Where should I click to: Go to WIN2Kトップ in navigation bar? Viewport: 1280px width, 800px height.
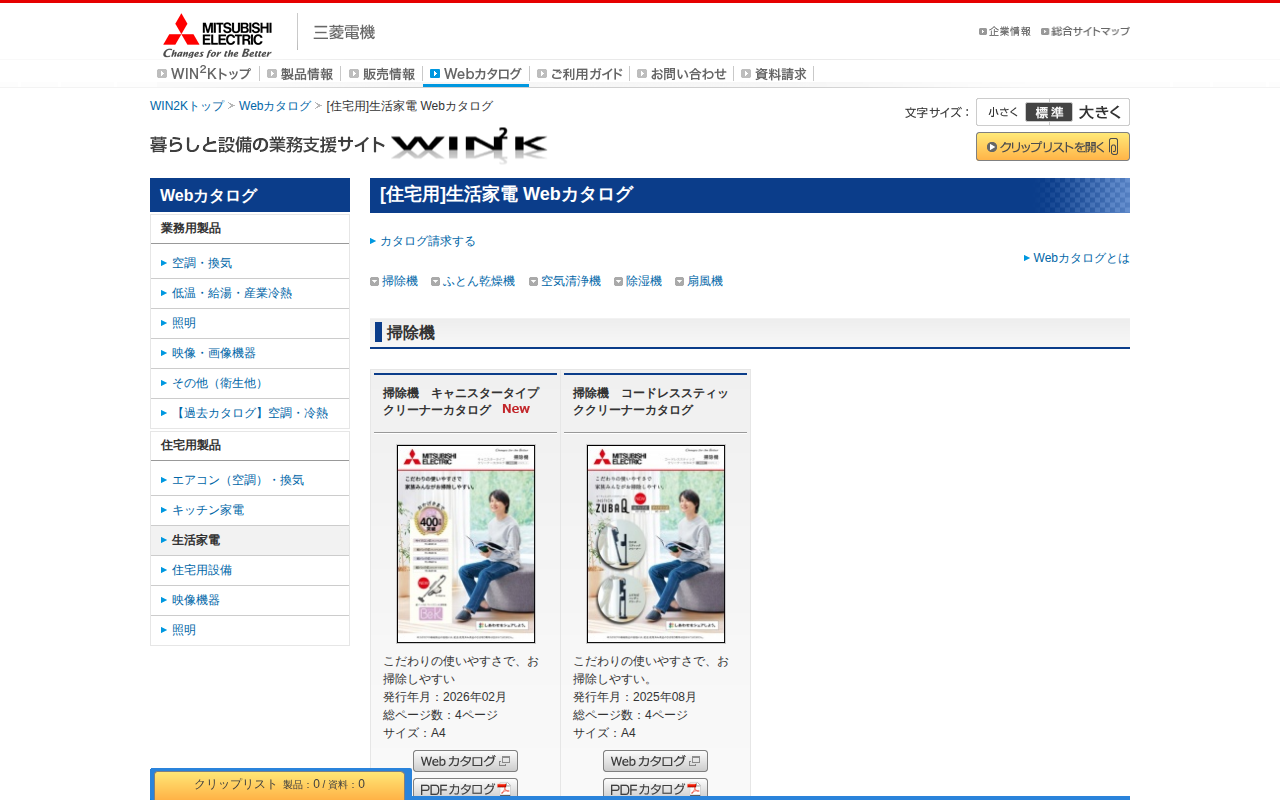click(x=205, y=74)
